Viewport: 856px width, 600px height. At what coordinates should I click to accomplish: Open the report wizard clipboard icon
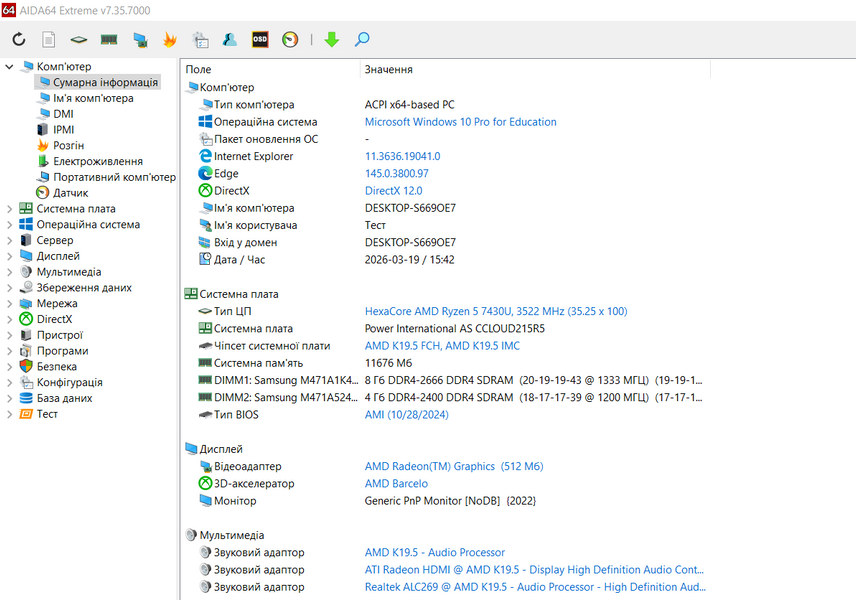point(200,39)
